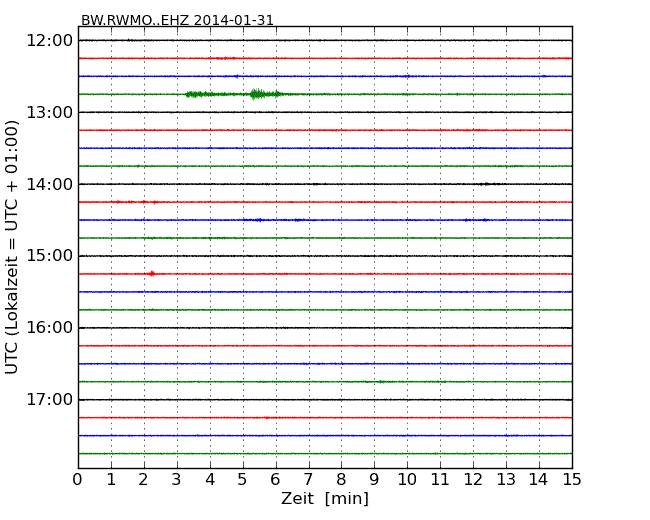The image size is (650, 520).
Task: Click the vertical UTC Lokalzeit axis label
Action: (12, 248)
